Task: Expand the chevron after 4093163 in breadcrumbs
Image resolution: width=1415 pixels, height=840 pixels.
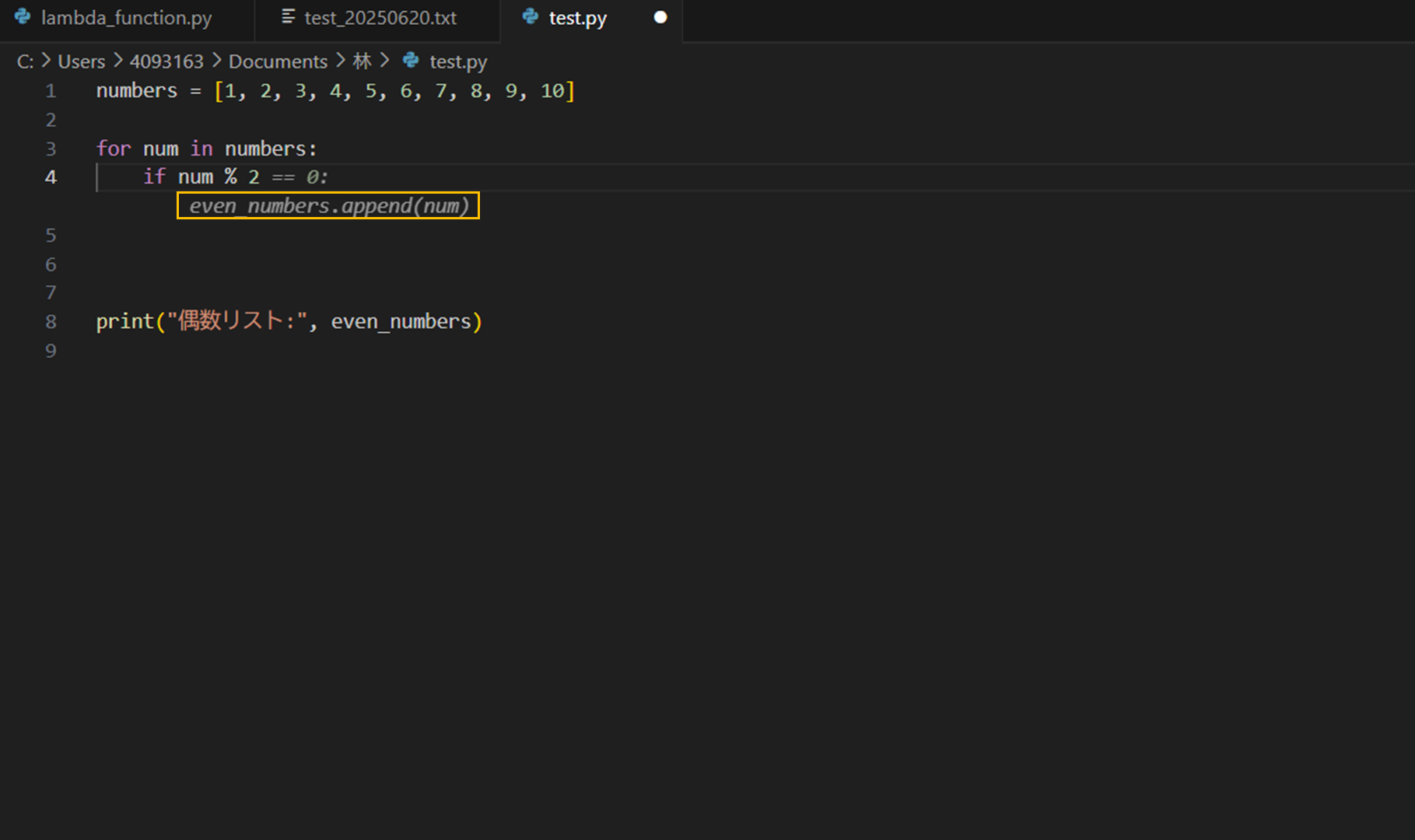Action: (216, 61)
